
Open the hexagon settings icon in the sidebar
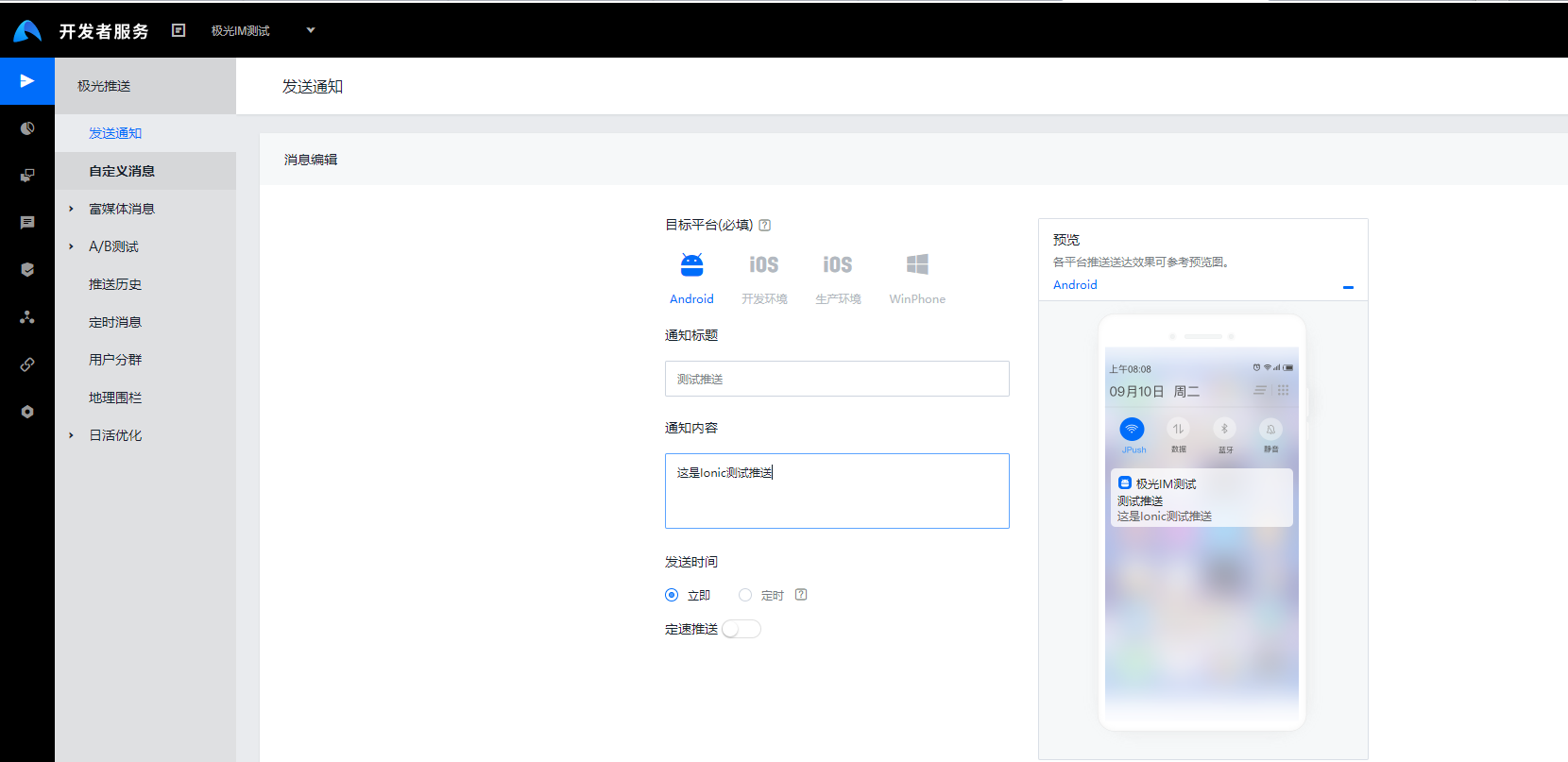click(27, 412)
